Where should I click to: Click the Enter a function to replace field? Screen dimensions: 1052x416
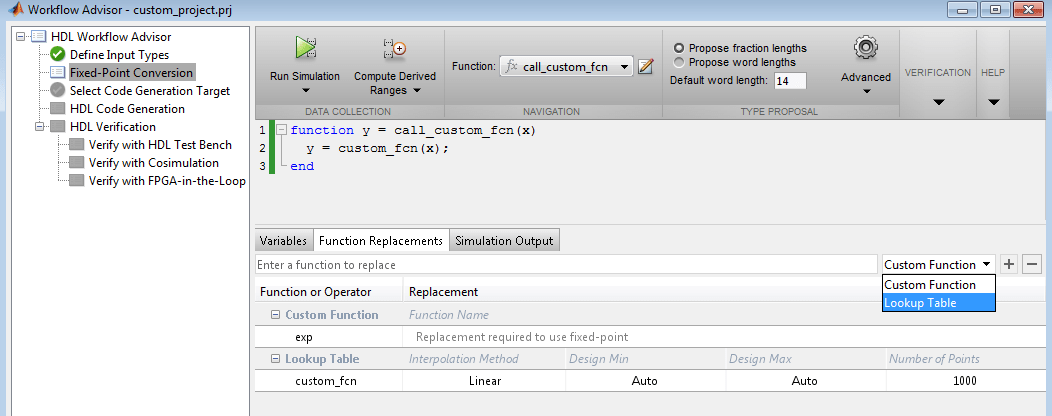566,265
